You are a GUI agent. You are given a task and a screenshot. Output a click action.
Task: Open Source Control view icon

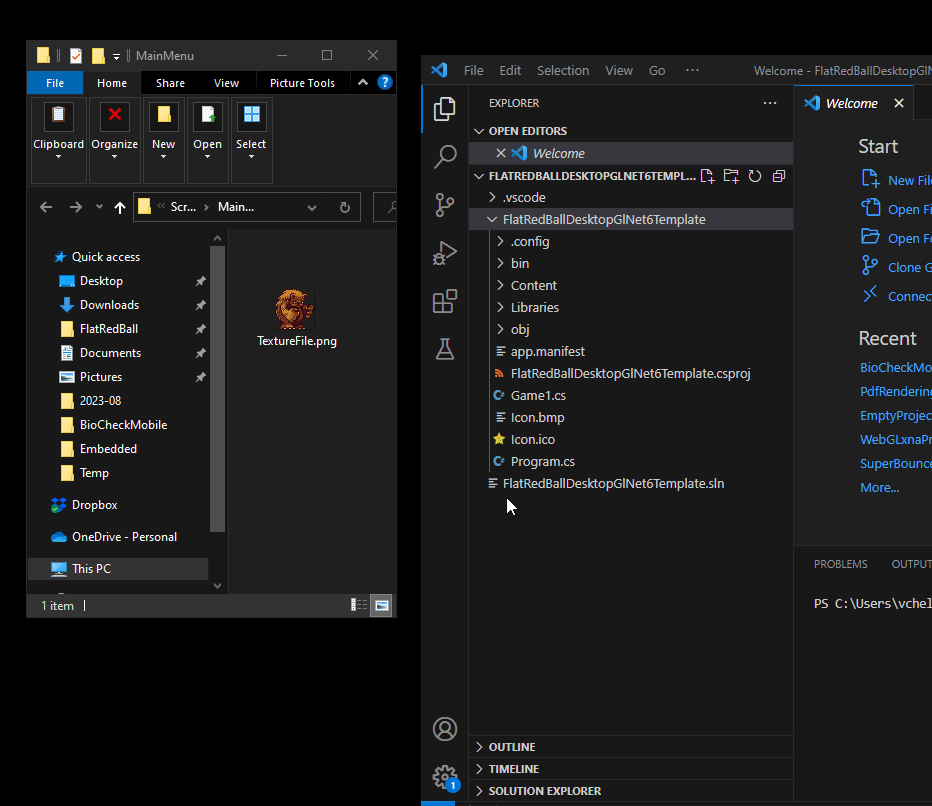(445, 205)
